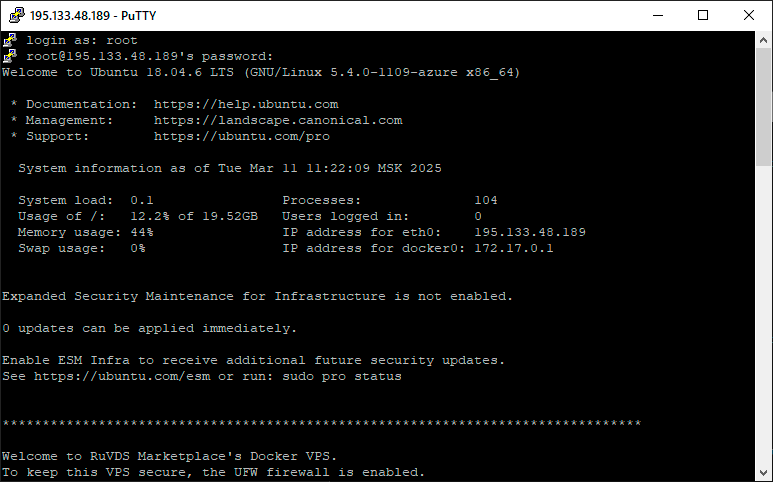
Task: Click the 'Welcome to Ubuntu 18.04.6 LTS' line
Action: [x=261, y=72]
